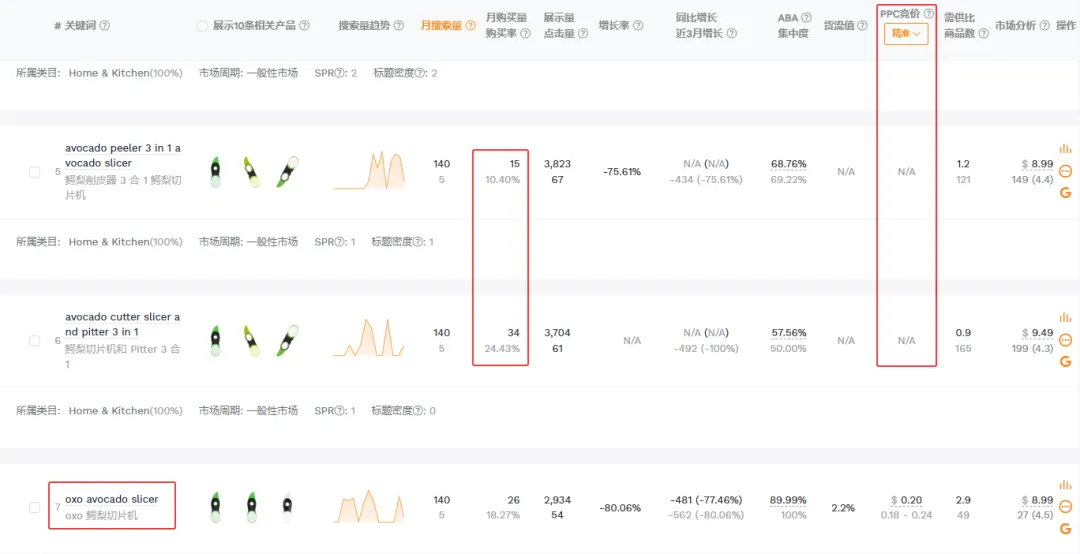Click price $8.99 in oxo avocado slicer row
Screen dimensions: 1080x554
(x=1038, y=500)
